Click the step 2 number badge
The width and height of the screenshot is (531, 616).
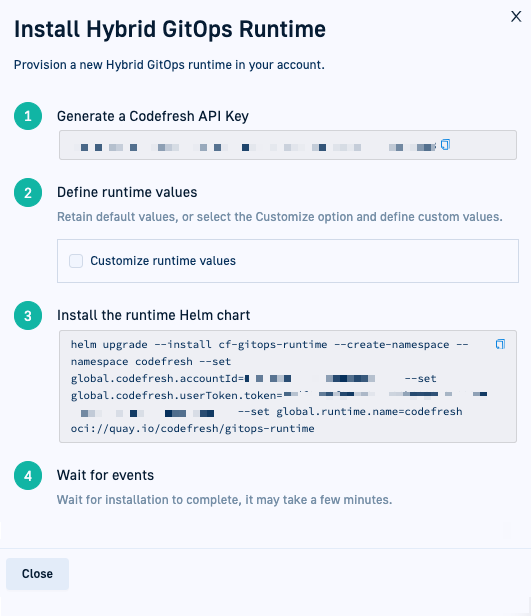tap(28, 192)
